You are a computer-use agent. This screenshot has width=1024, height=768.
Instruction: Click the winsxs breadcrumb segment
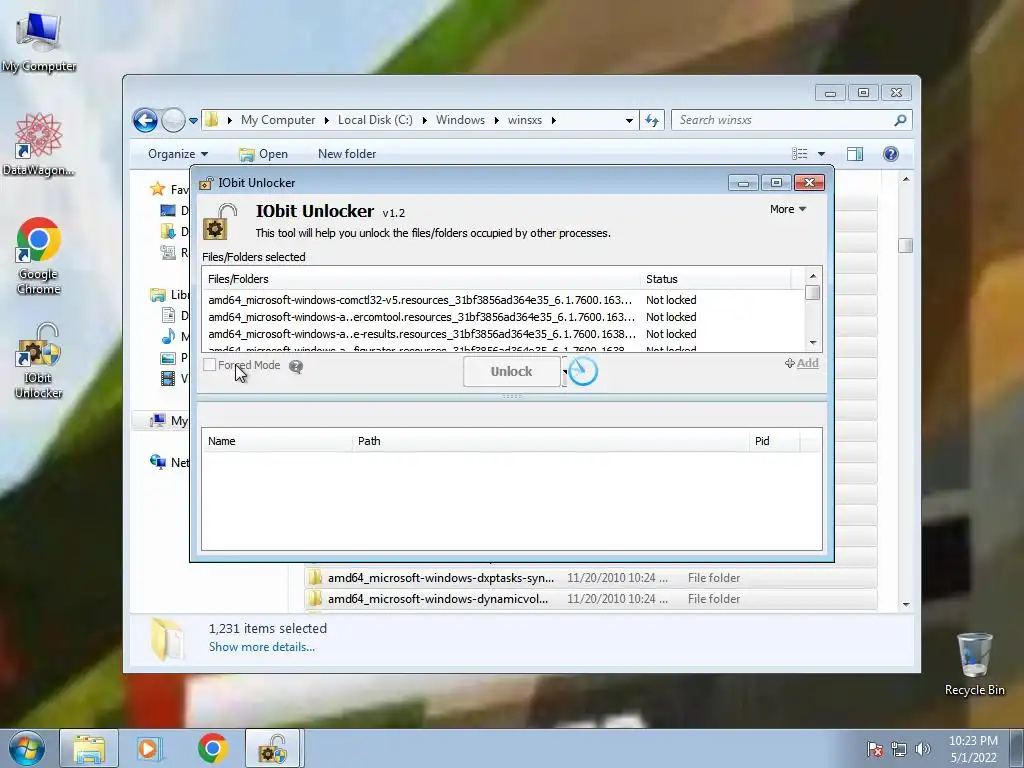pyautogui.click(x=524, y=120)
